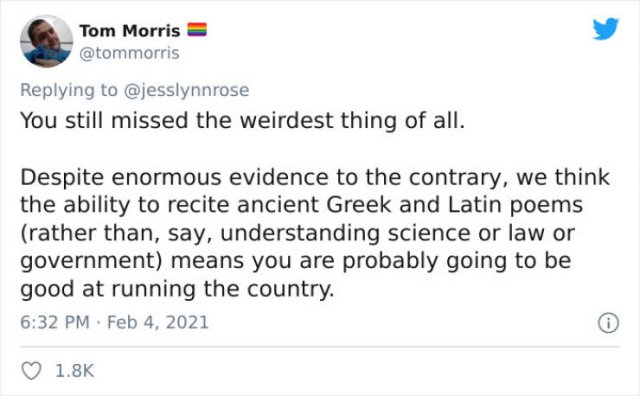The width and height of the screenshot is (640, 396).
Task: Open the @jesslynnrose mention link
Action: coord(186,90)
